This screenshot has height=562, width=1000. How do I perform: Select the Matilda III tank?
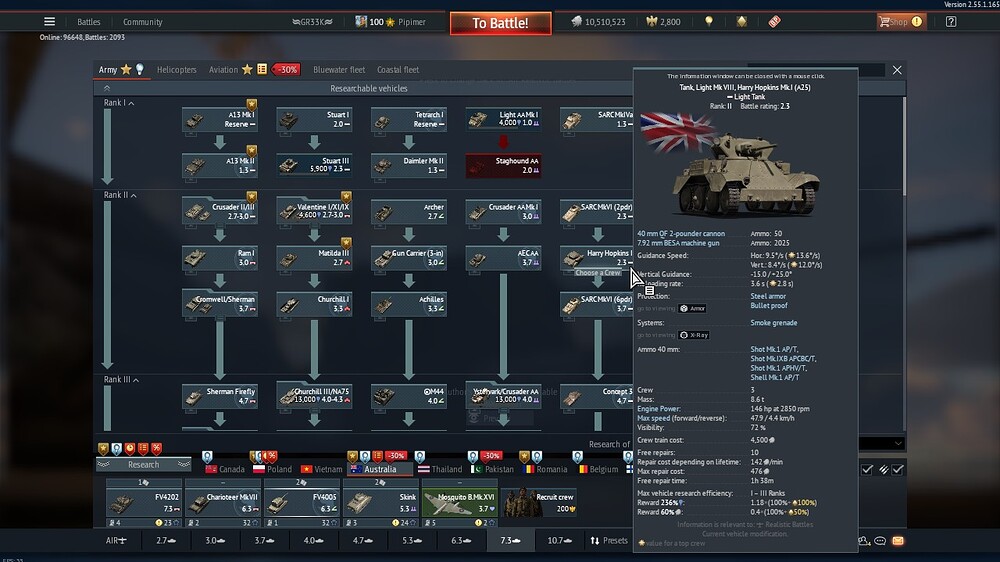pos(314,257)
